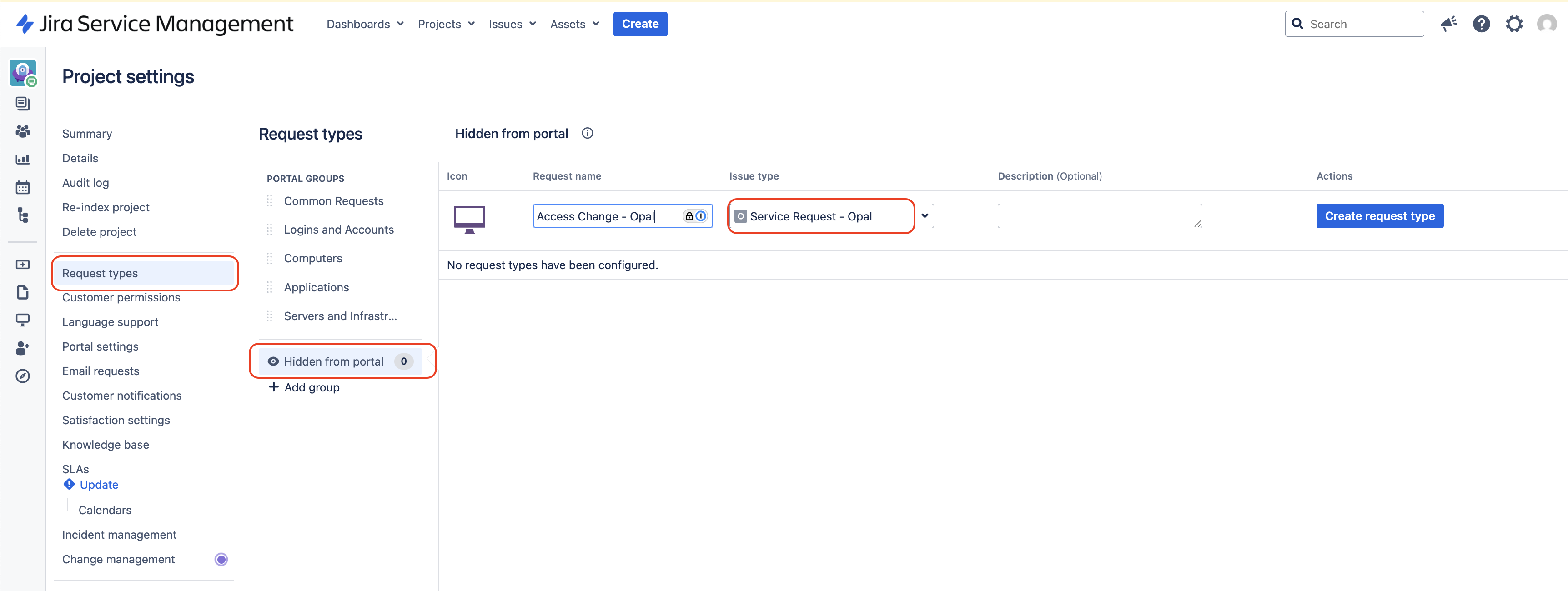
Task: Click the notifications megaphone icon
Action: pyautogui.click(x=1448, y=24)
